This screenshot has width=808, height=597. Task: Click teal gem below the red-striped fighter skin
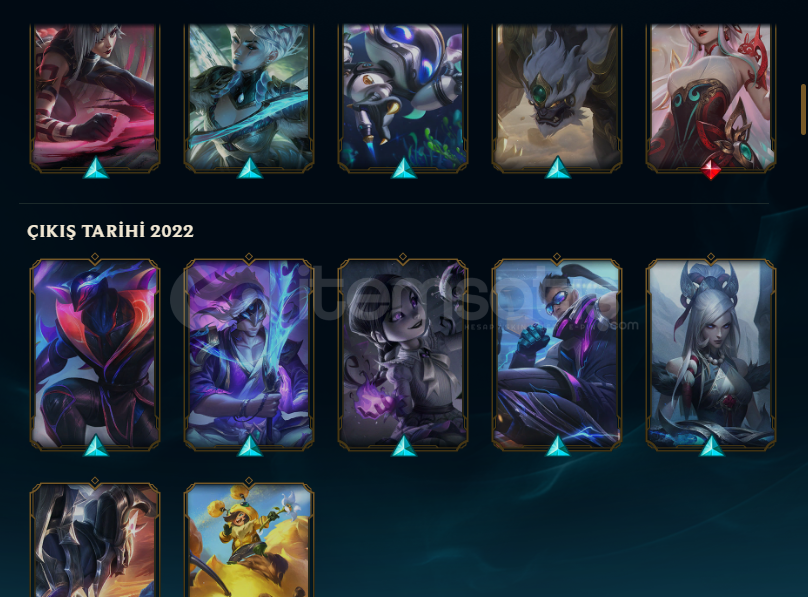(96, 168)
